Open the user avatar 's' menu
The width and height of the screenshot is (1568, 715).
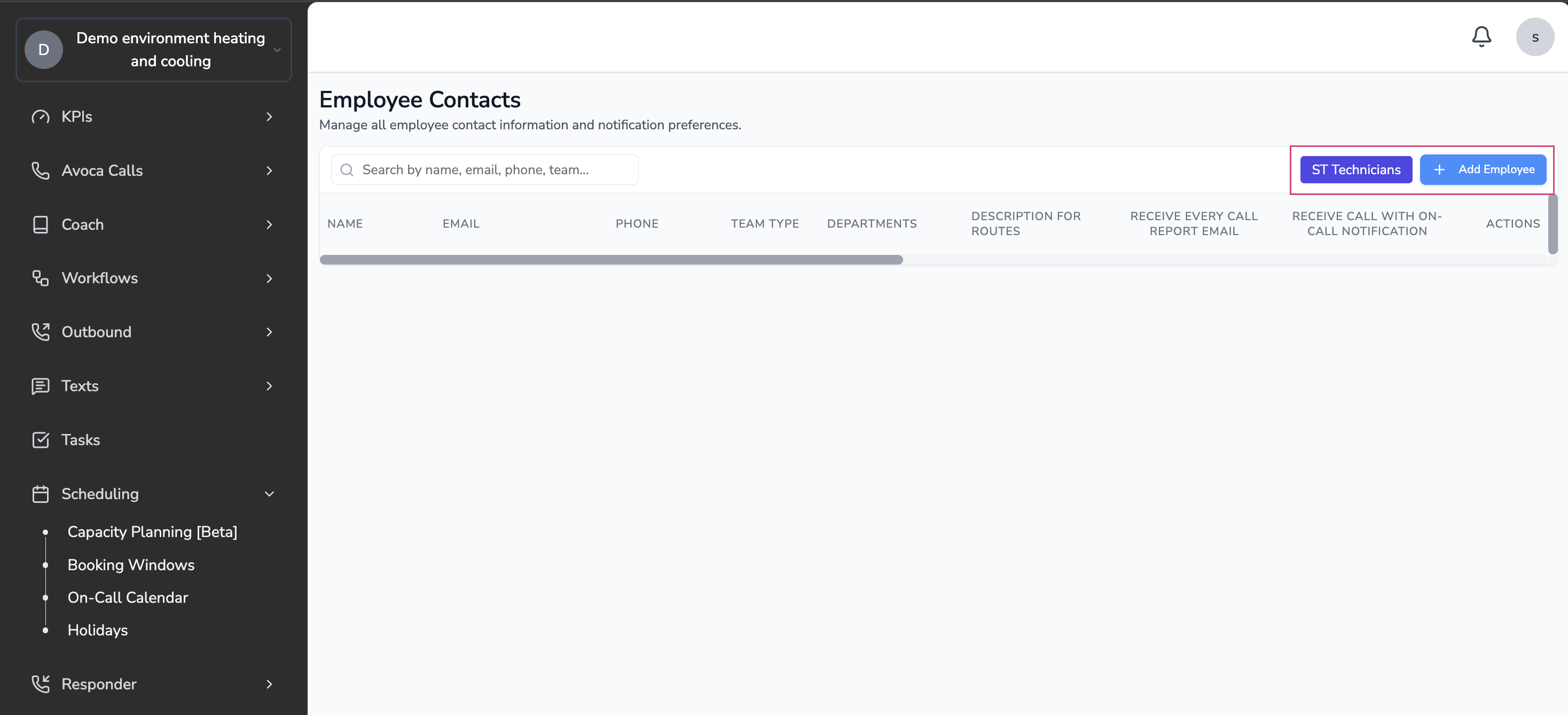[1534, 37]
